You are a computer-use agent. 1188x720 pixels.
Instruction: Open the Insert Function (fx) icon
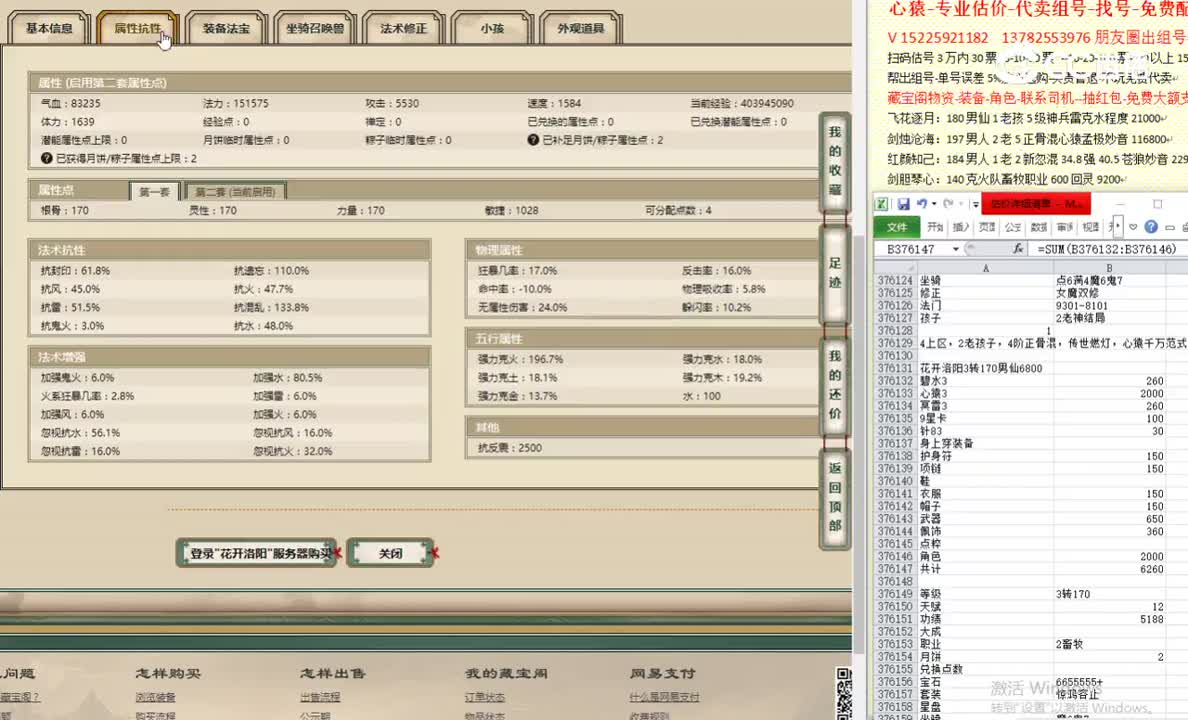click(1020, 249)
